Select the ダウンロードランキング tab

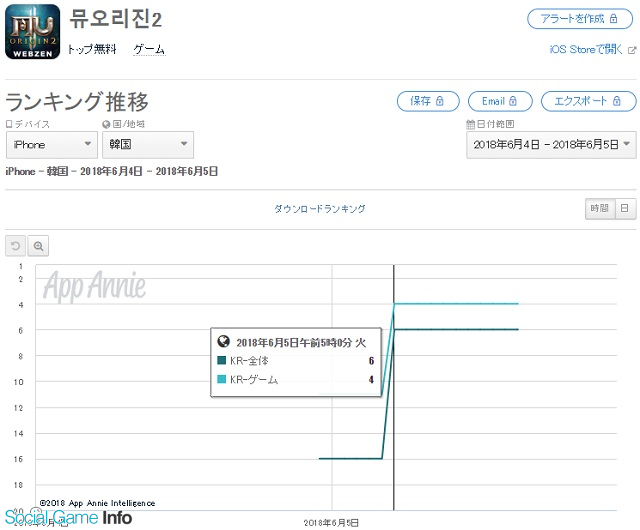pyautogui.click(x=320, y=209)
